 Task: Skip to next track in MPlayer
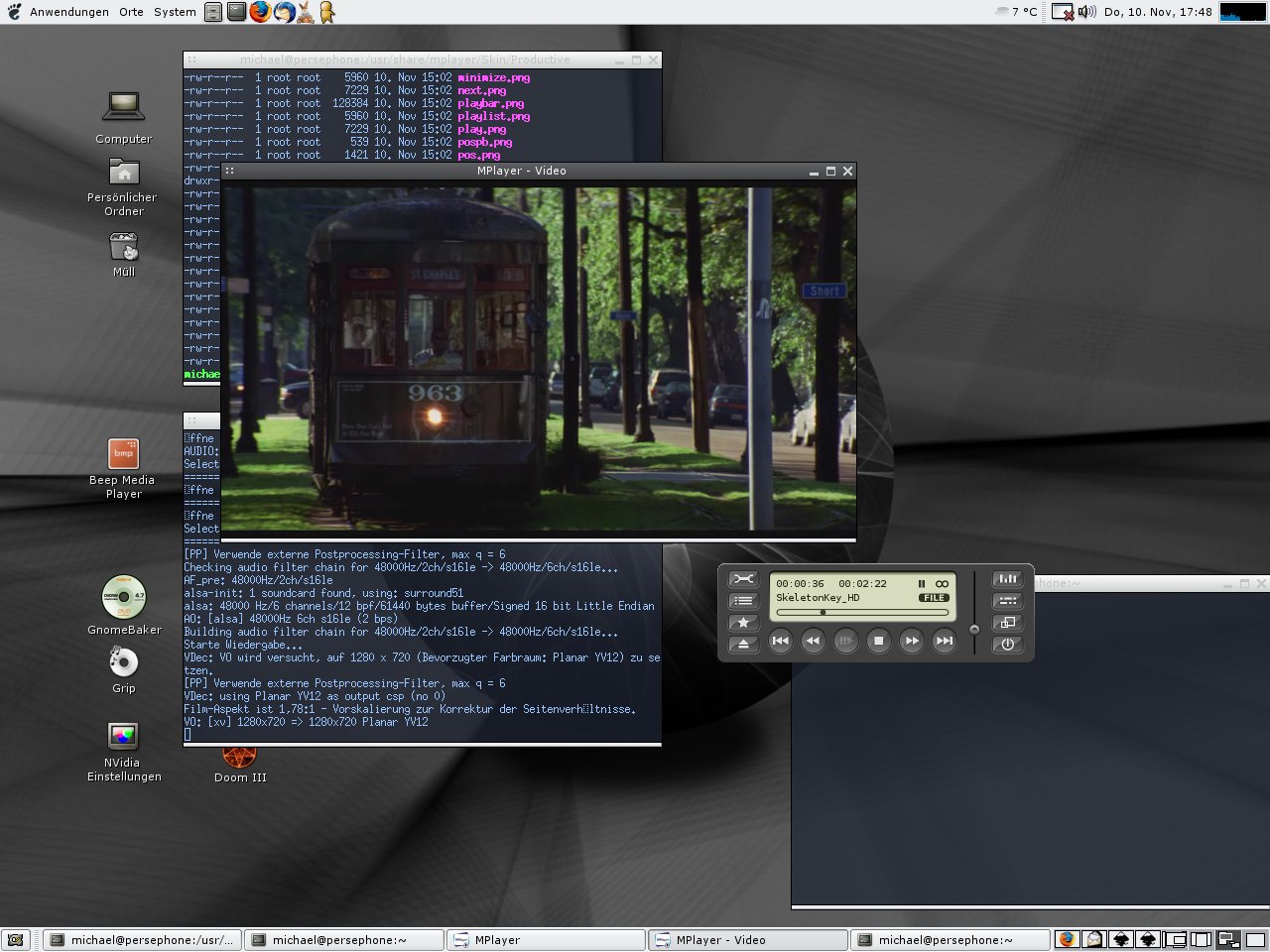click(945, 642)
